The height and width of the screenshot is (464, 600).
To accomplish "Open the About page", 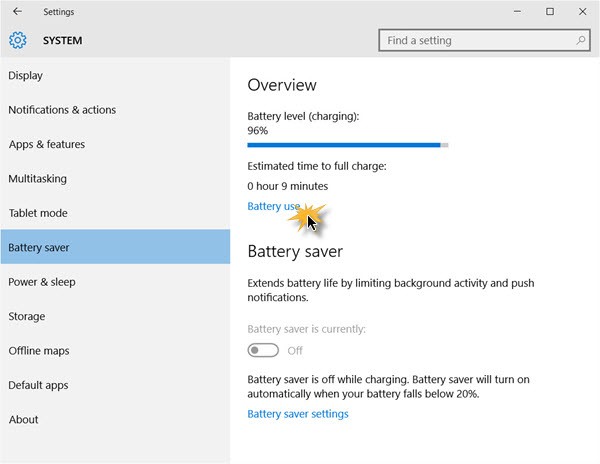I will [115, 420].
